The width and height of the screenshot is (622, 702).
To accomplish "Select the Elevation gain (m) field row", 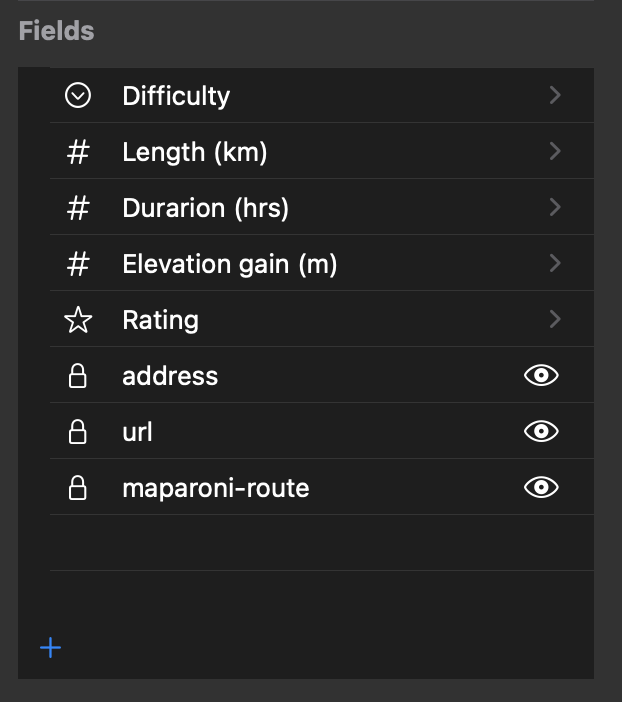I will tap(322, 263).
